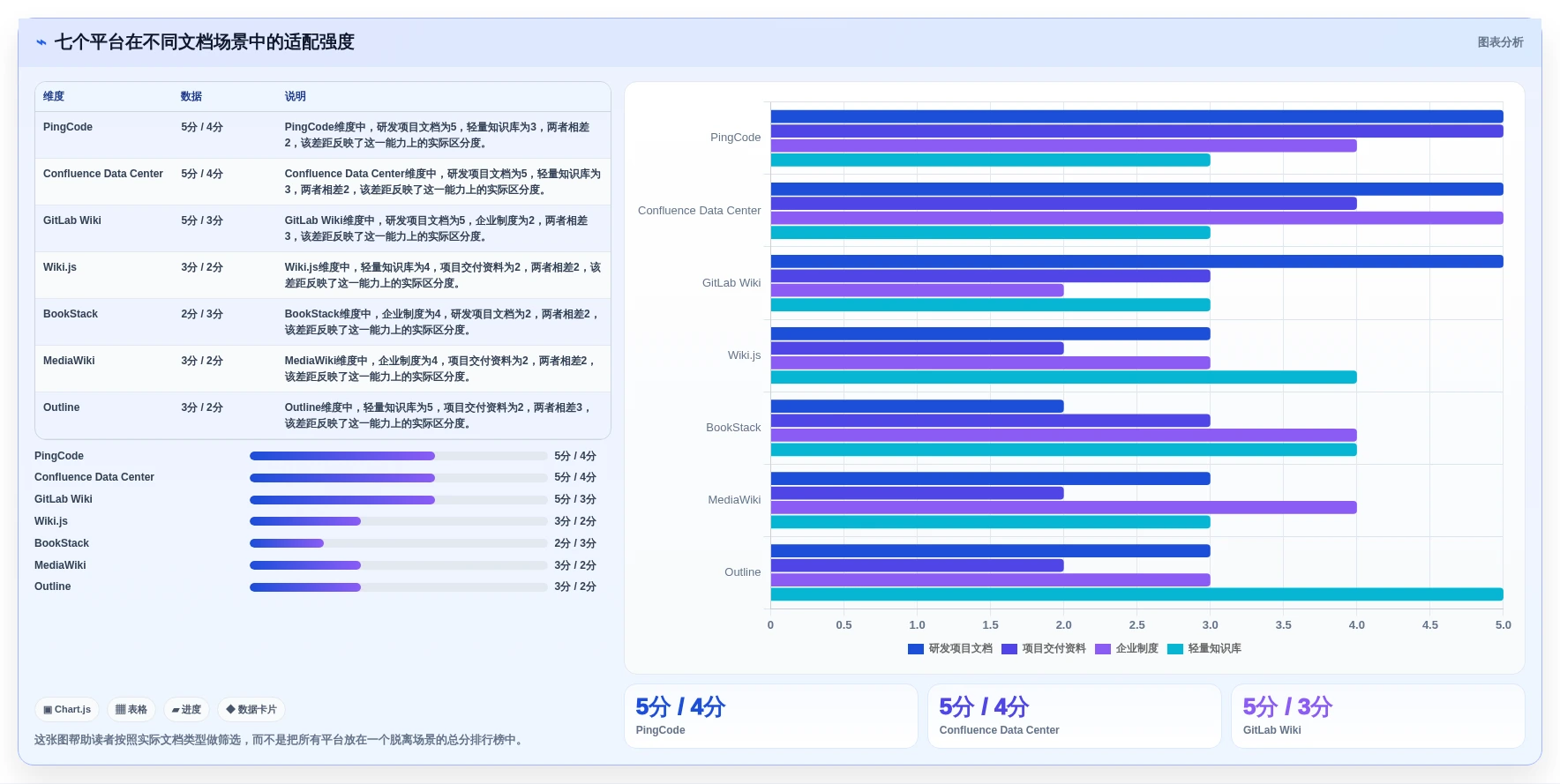
Task: Click Outline's 3分 / 2分 progress value
Action: (575, 586)
